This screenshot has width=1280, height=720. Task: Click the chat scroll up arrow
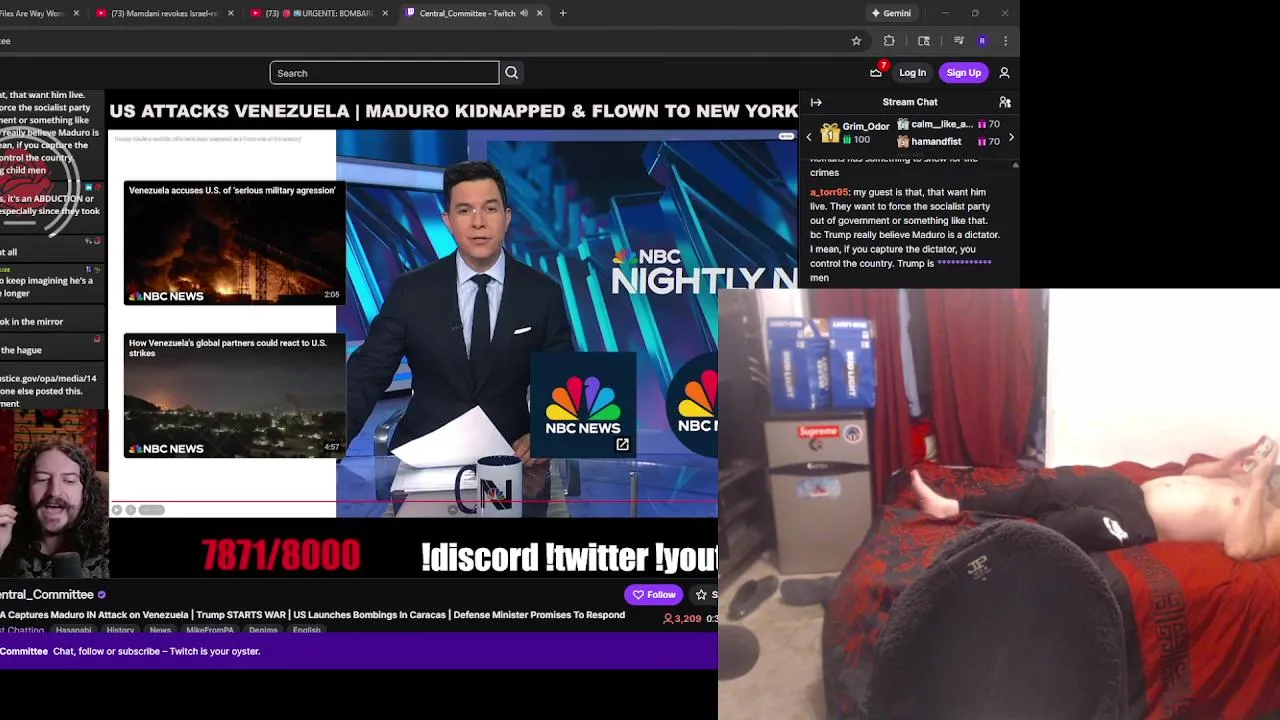[1015, 164]
